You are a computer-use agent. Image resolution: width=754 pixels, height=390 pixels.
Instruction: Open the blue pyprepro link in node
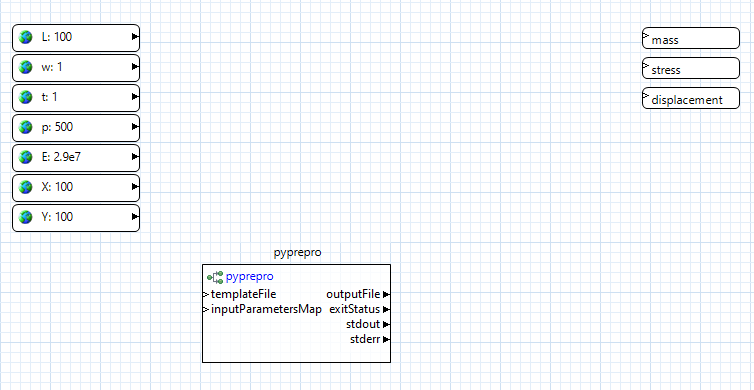[x=250, y=277]
